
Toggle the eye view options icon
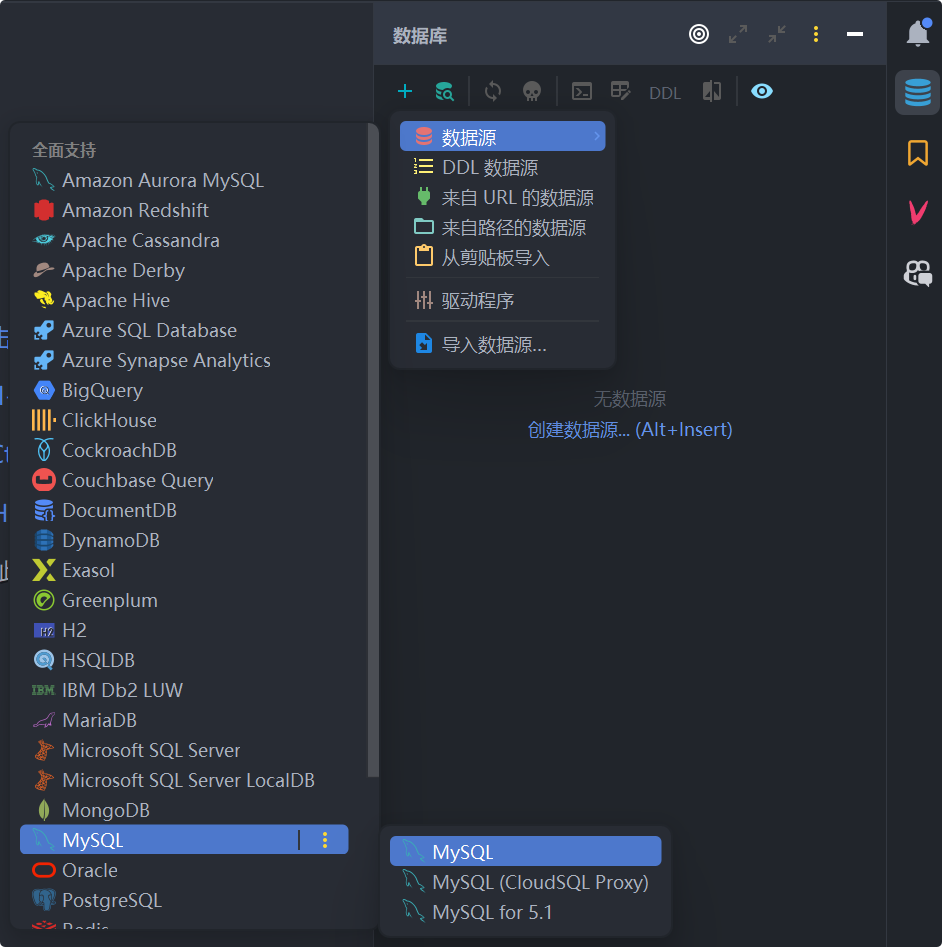click(761, 91)
